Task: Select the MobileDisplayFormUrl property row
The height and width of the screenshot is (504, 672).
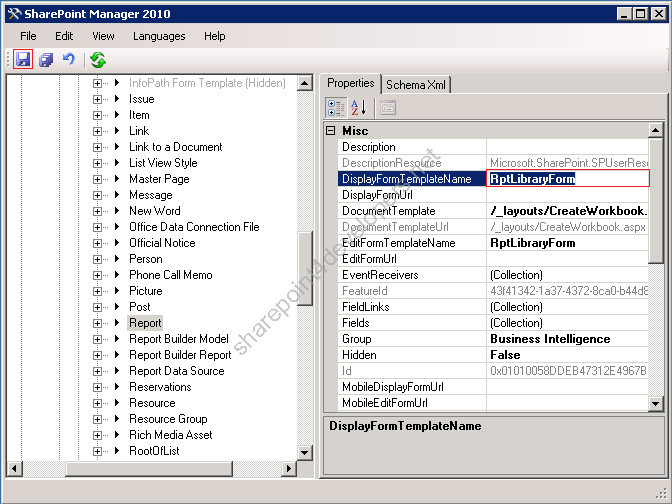Action: pyautogui.click(x=493, y=387)
